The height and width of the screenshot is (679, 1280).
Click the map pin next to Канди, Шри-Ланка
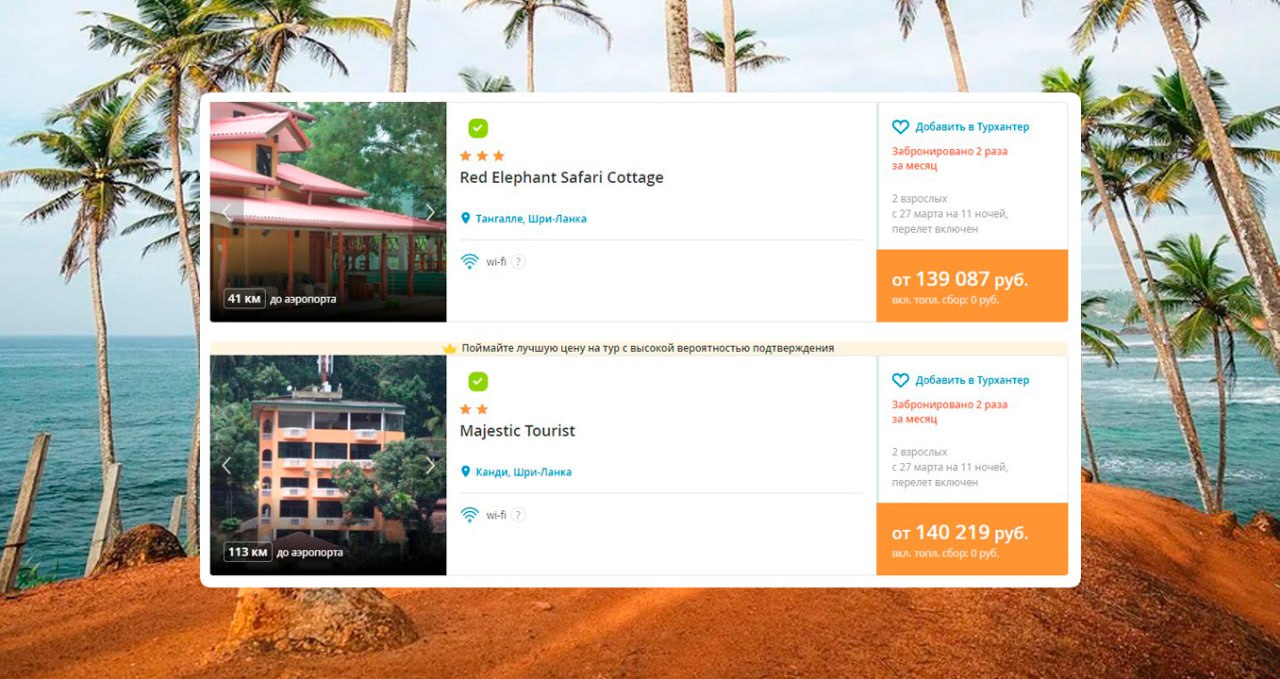pos(465,471)
